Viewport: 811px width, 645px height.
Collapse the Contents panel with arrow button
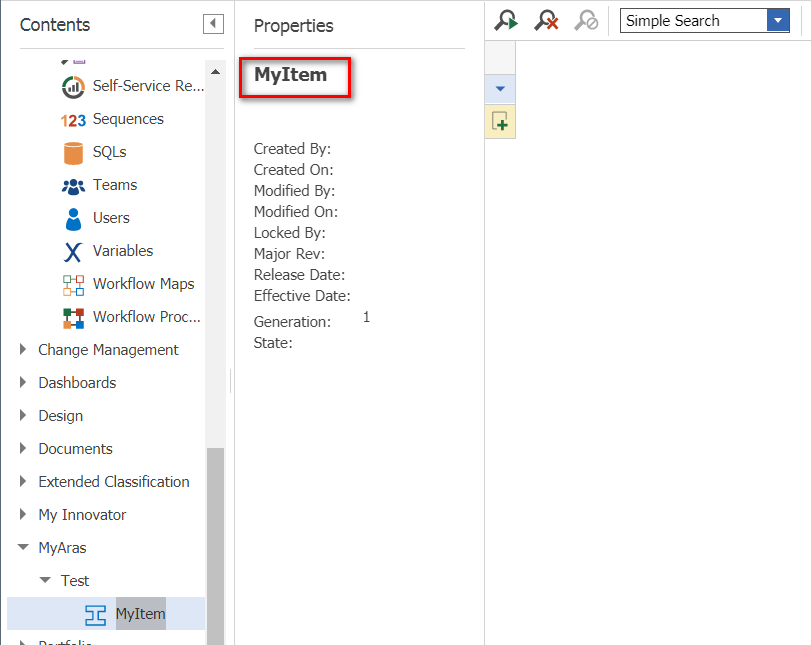[x=213, y=24]
